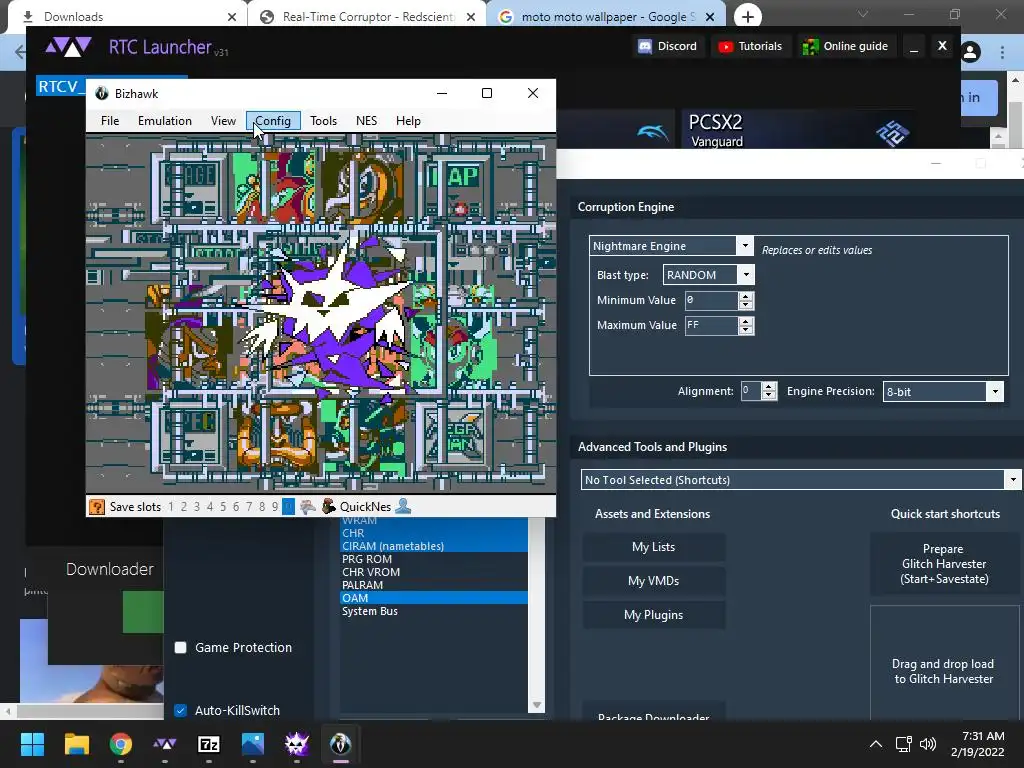Click the memory domain list scrollbar down arrow
Image resolution: width=1024 pixels, height=768 pixels.
[x=537, y=705]
